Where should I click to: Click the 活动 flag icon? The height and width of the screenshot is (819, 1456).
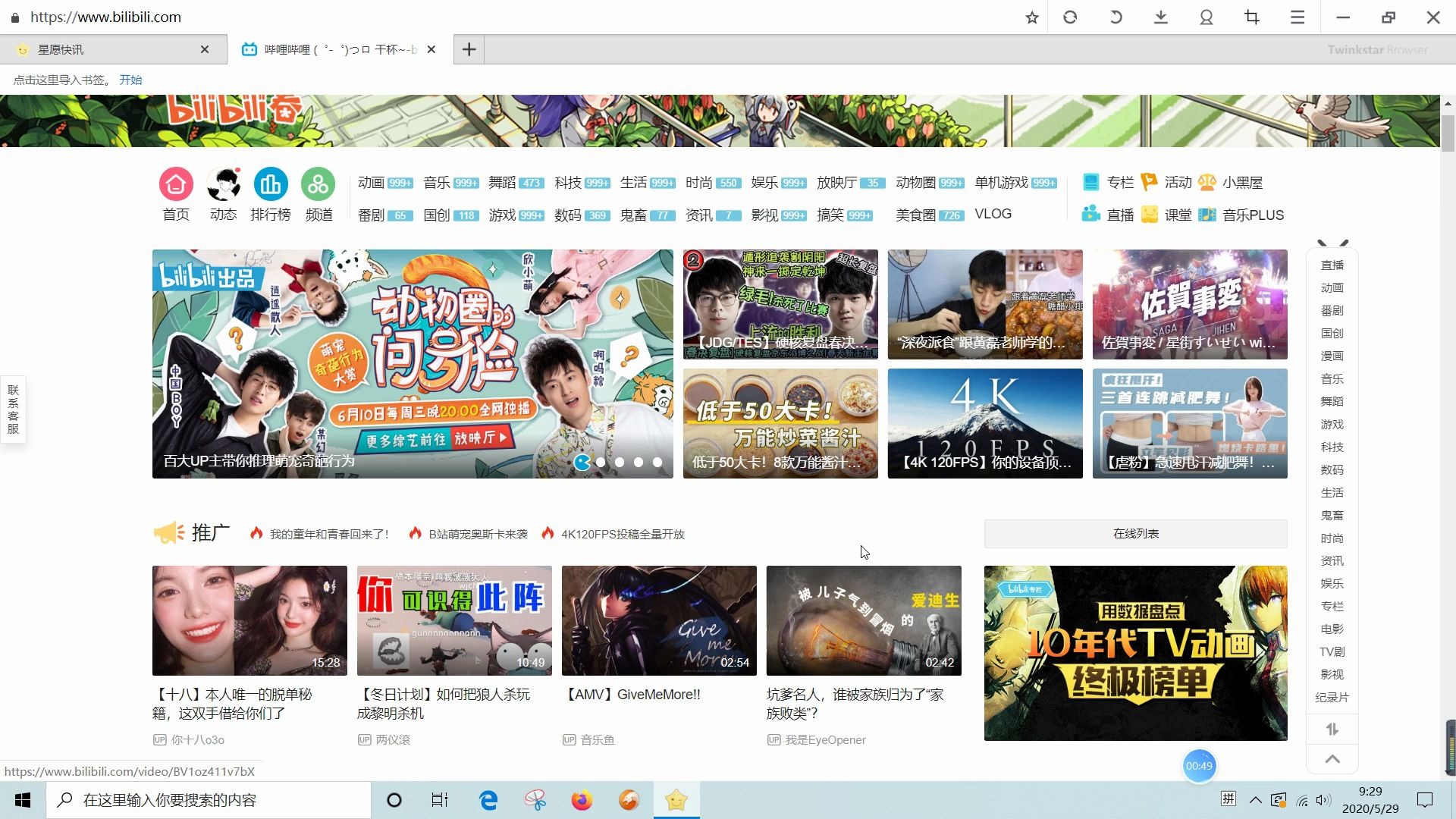click(1149, 182)
